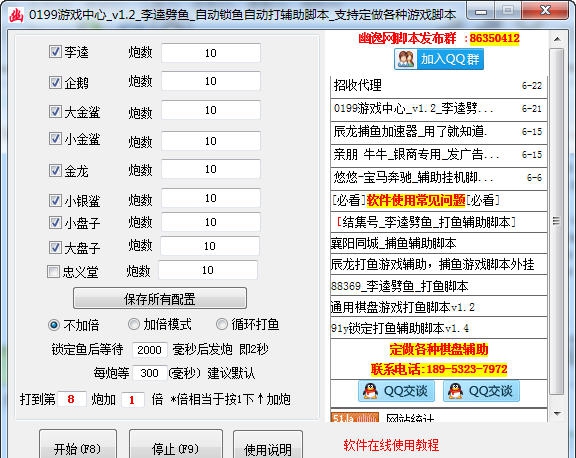
Task: Click the 企鹅 炮数 input field
Action: click(211, 81)
